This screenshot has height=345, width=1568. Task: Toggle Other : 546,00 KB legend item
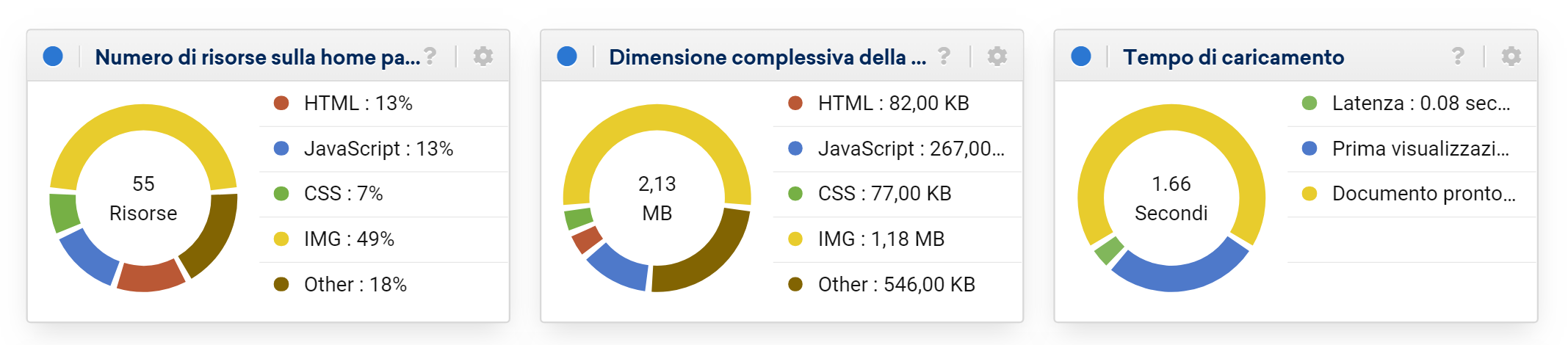tap(898, 285)
